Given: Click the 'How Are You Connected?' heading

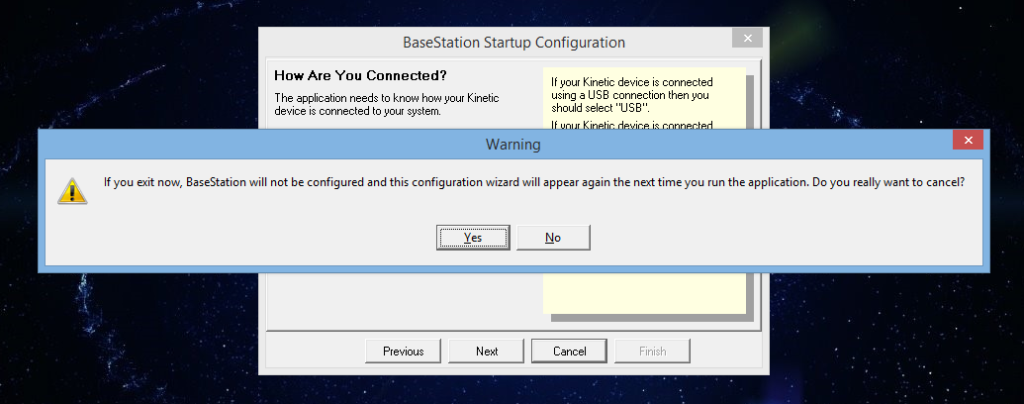Looking at the screenshot, I should tap(360, 75).
